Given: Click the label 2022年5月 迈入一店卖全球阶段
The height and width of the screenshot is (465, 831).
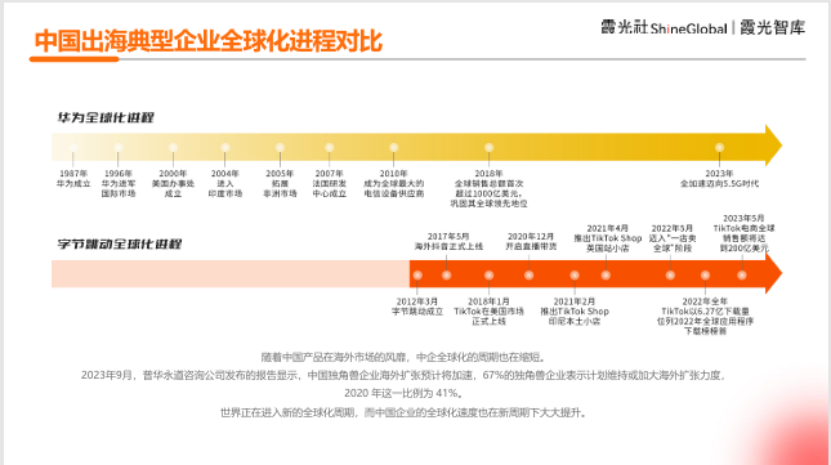Looking at the screenshot, I should pyautogui.click(x=672, y=239).
